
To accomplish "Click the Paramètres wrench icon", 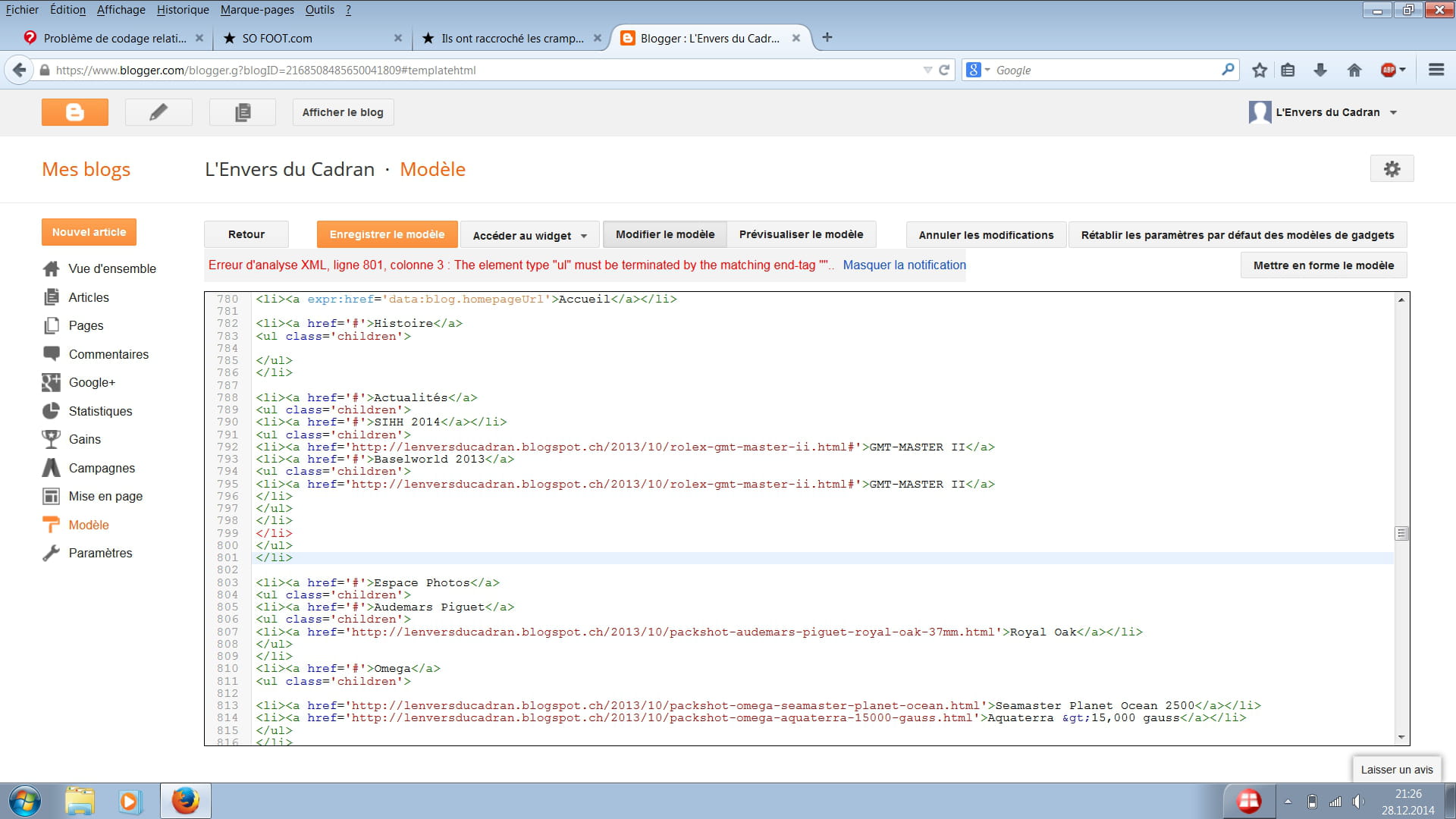I will click(x=51, y=553).
